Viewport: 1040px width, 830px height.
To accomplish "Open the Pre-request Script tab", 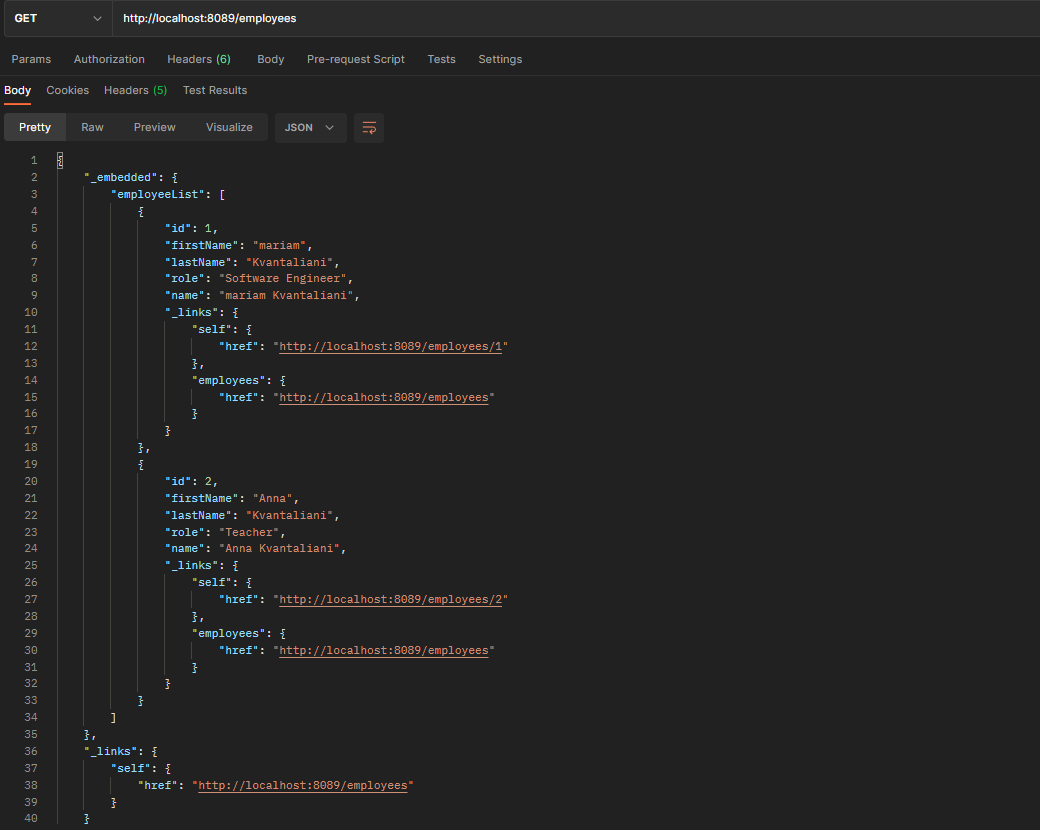I will pos(356,59).
